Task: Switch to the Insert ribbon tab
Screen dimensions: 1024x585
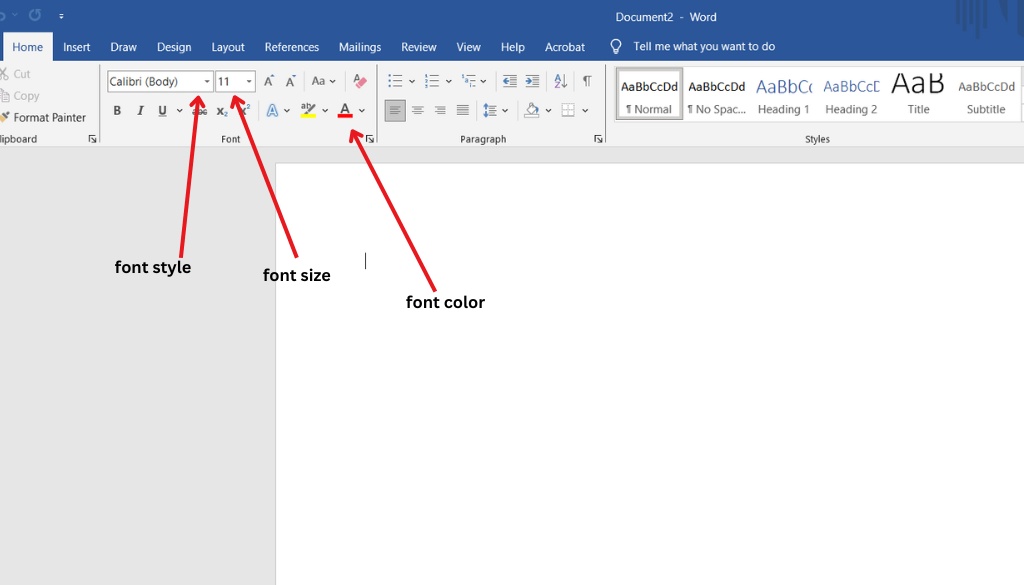Action: click(77, 46)
